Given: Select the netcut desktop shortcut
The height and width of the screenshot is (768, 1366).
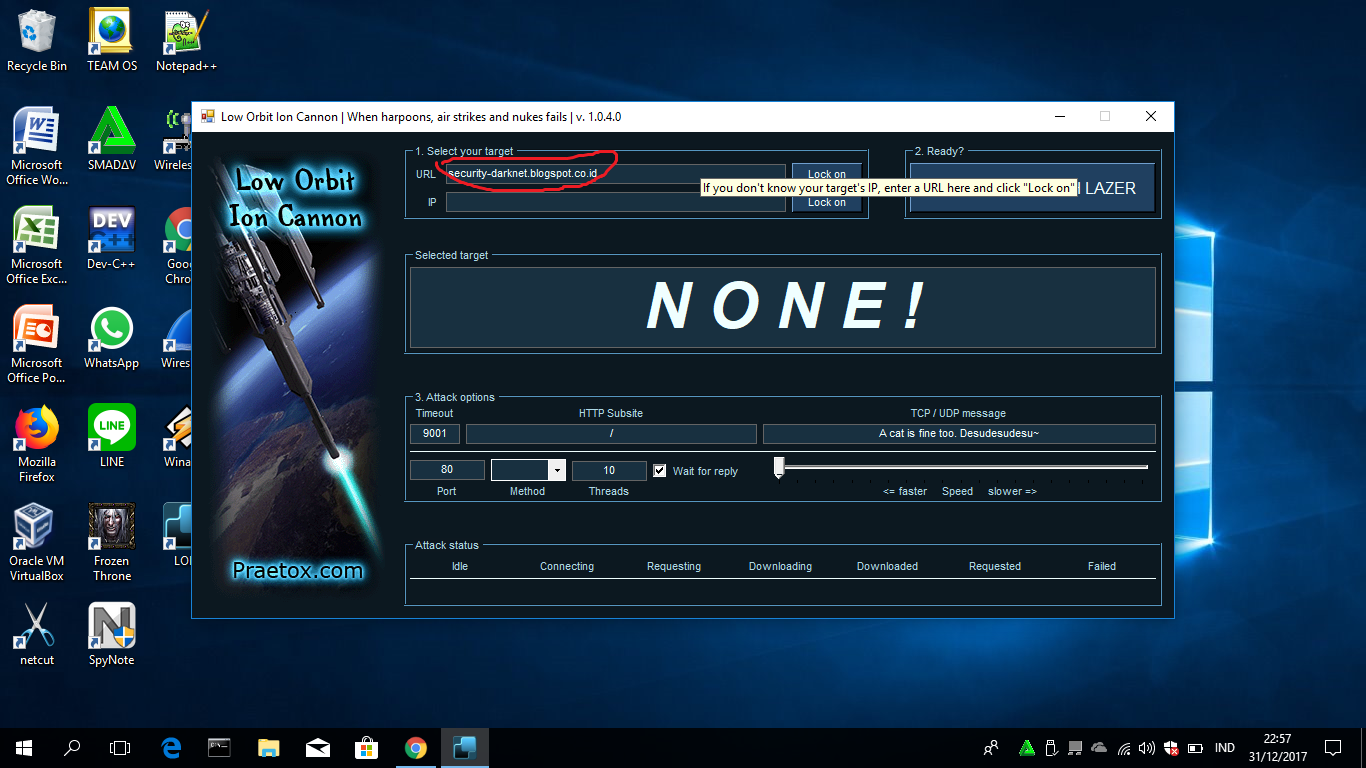Looking at the screenshot, I should [x=37, y=634].
